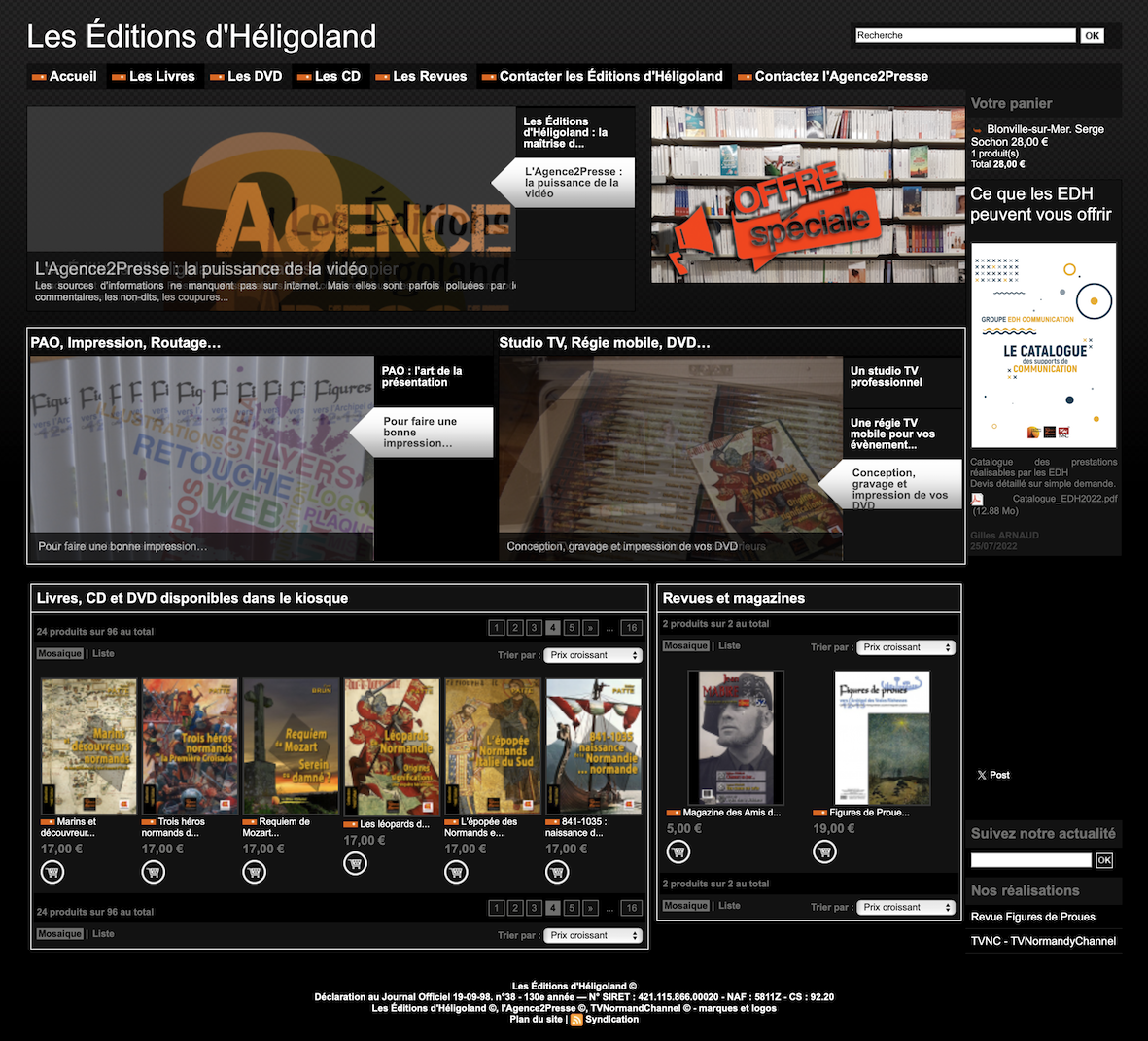Open TVNC - TVNormandyChannel link

tap(1043, 941)
